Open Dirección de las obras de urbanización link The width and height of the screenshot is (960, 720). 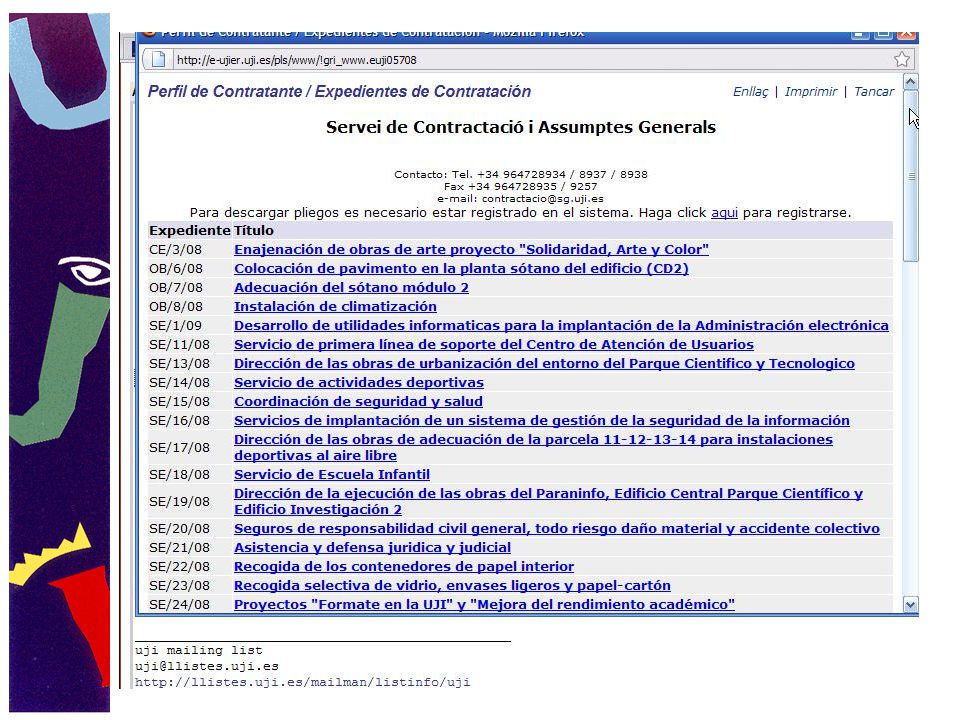tap(544, 364)
